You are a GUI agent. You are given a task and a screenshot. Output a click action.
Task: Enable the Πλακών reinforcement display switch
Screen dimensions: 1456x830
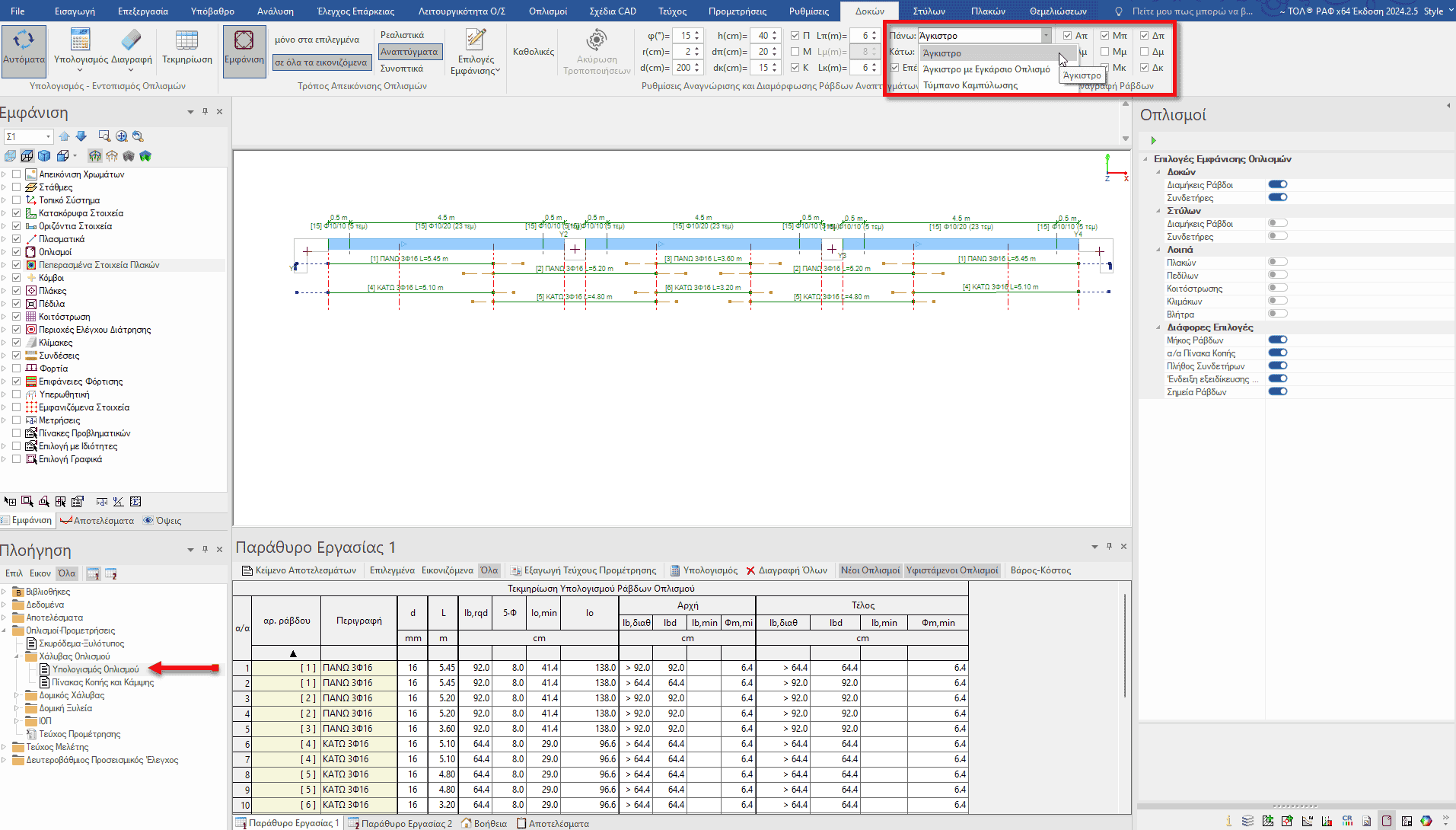[x=1277, y=262]
